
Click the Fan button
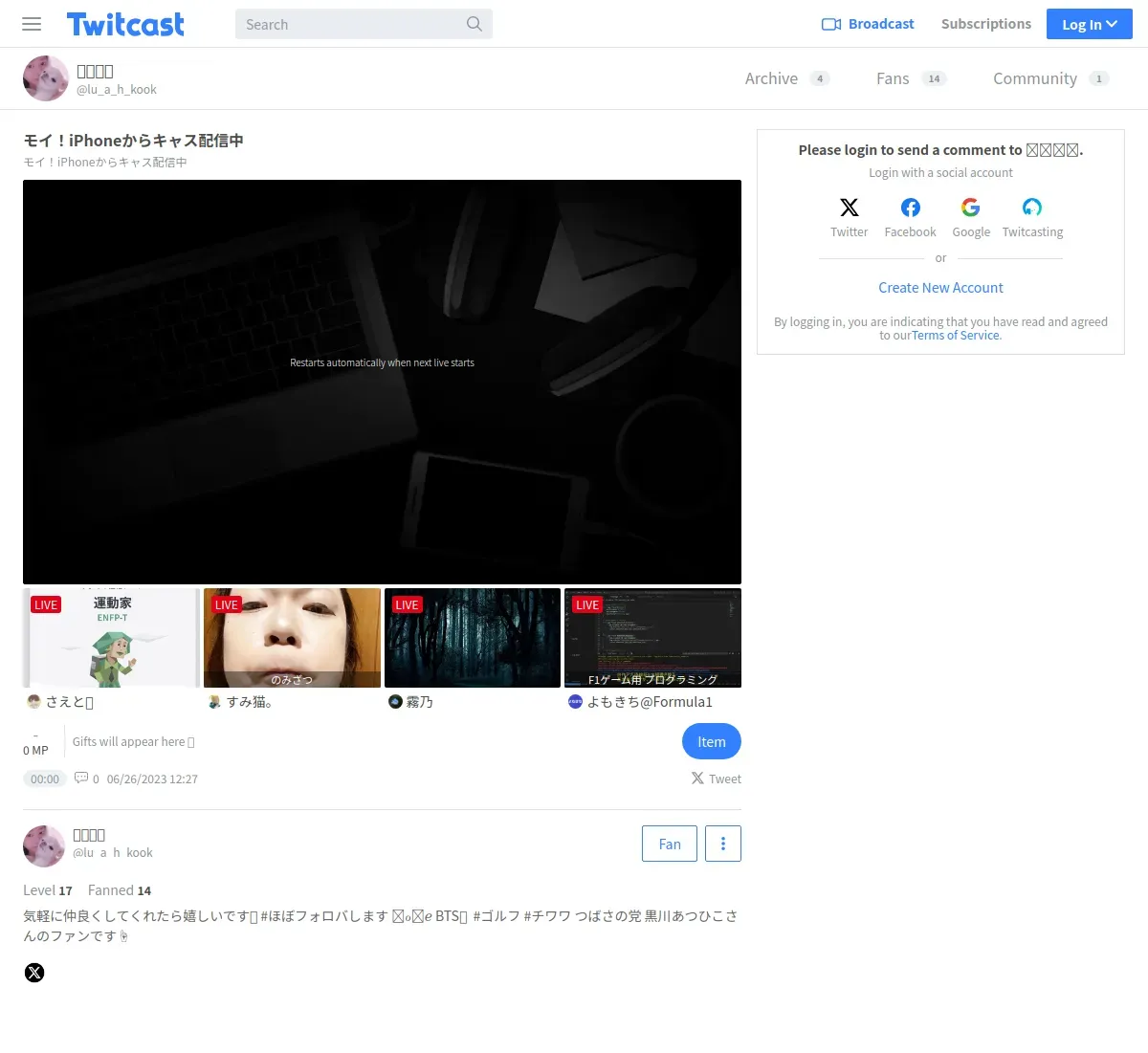pos(670,844)
